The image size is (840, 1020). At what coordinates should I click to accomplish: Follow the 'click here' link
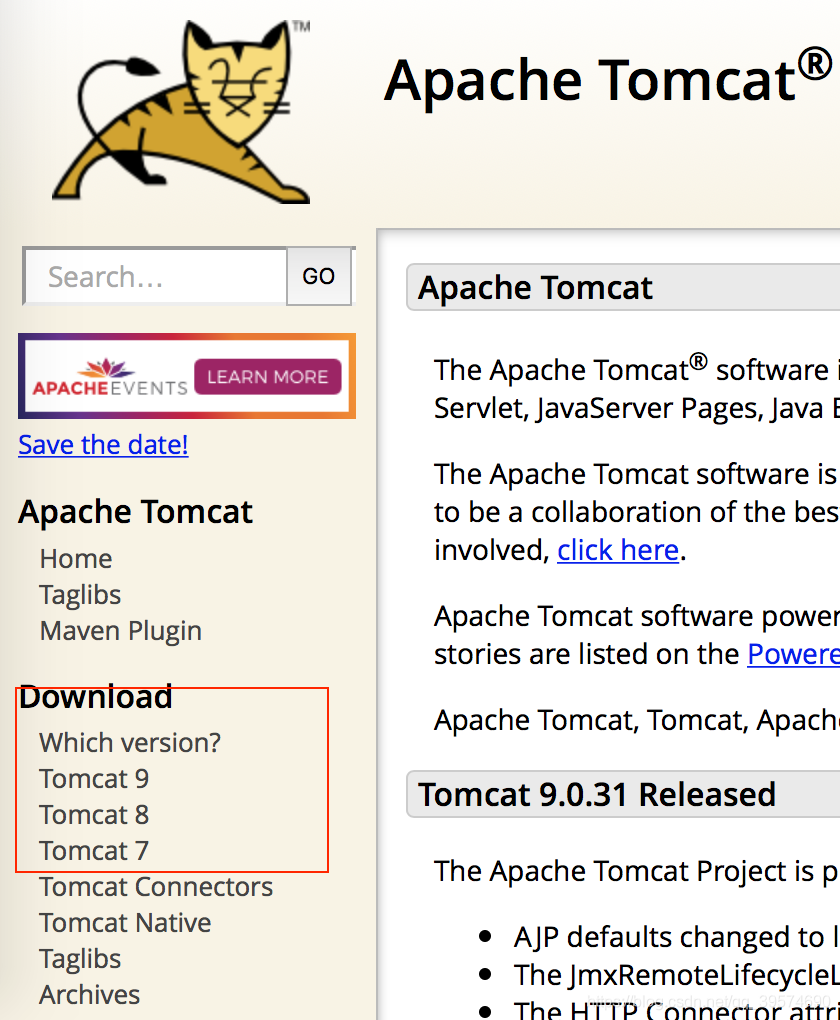tap(618, 550)
